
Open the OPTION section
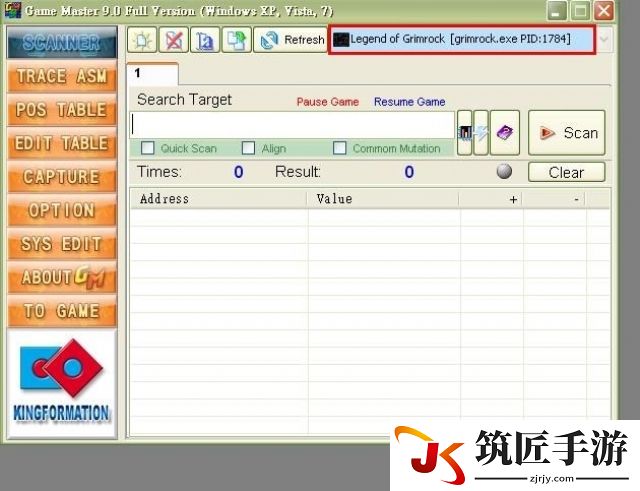[62, 210]
